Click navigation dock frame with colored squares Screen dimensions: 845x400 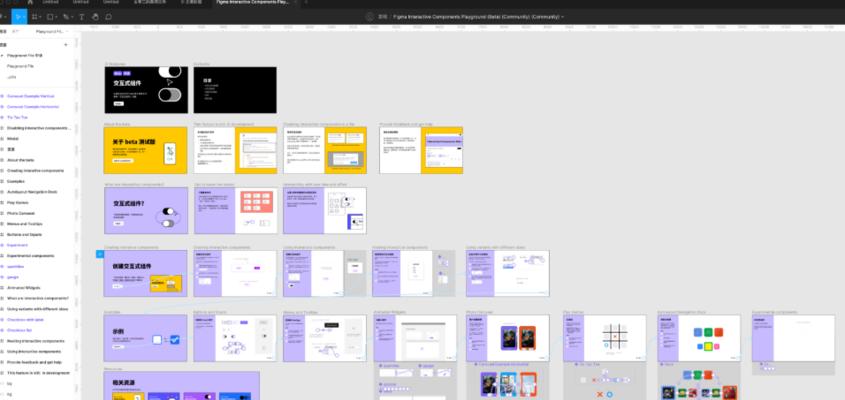coord(699,338)
